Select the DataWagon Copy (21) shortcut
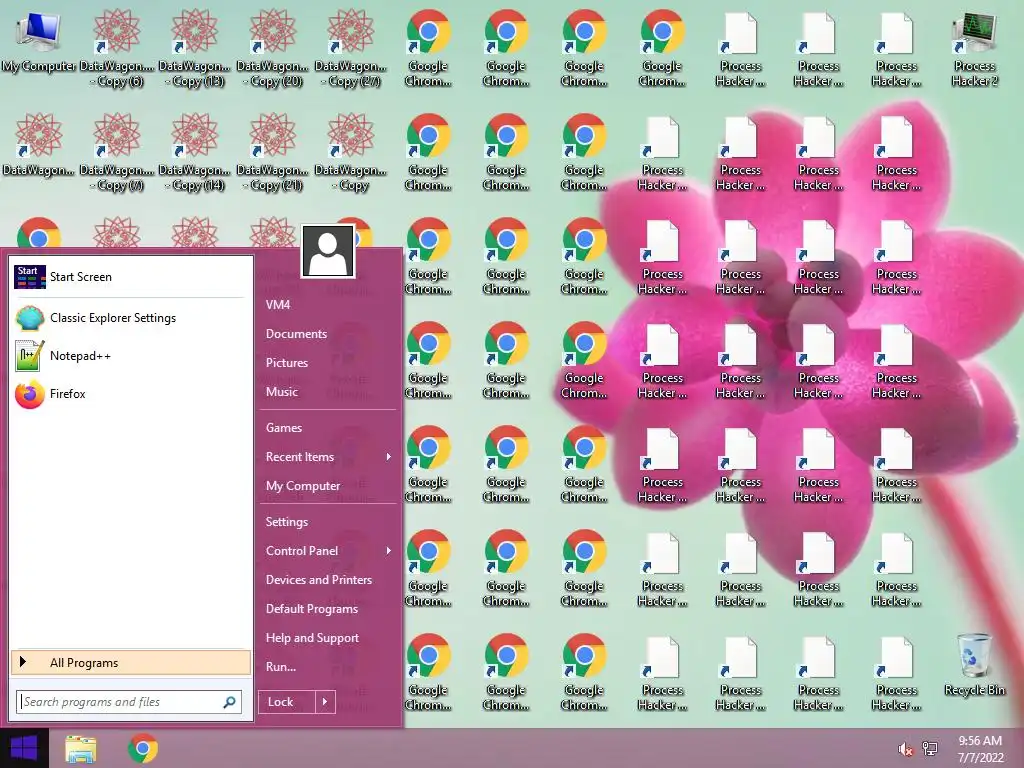This screenshot has width=1024, height=768. [273, 153]
